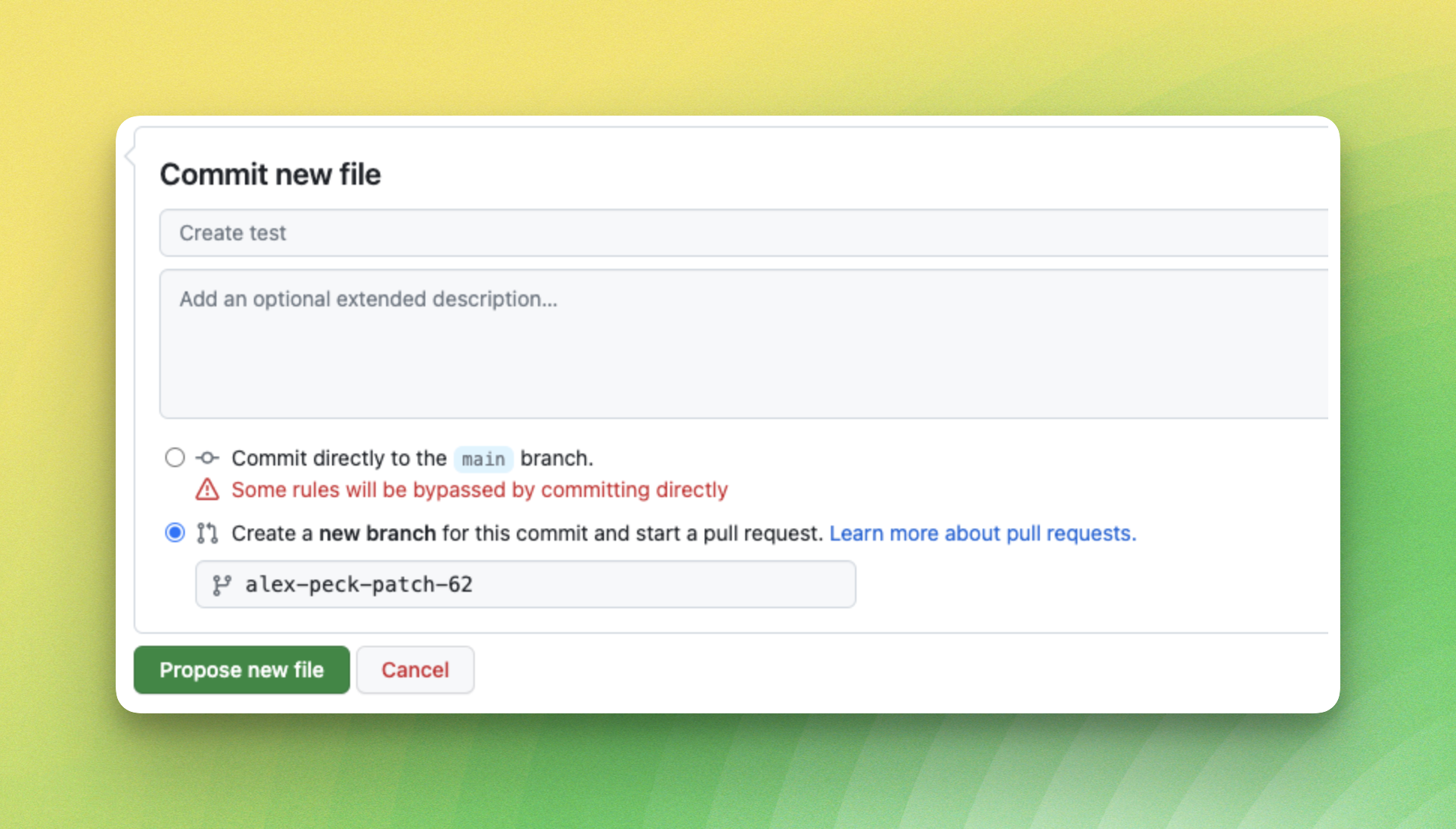Click the commit message field "Create test"

pyautogui.click(x=744, y=233)
